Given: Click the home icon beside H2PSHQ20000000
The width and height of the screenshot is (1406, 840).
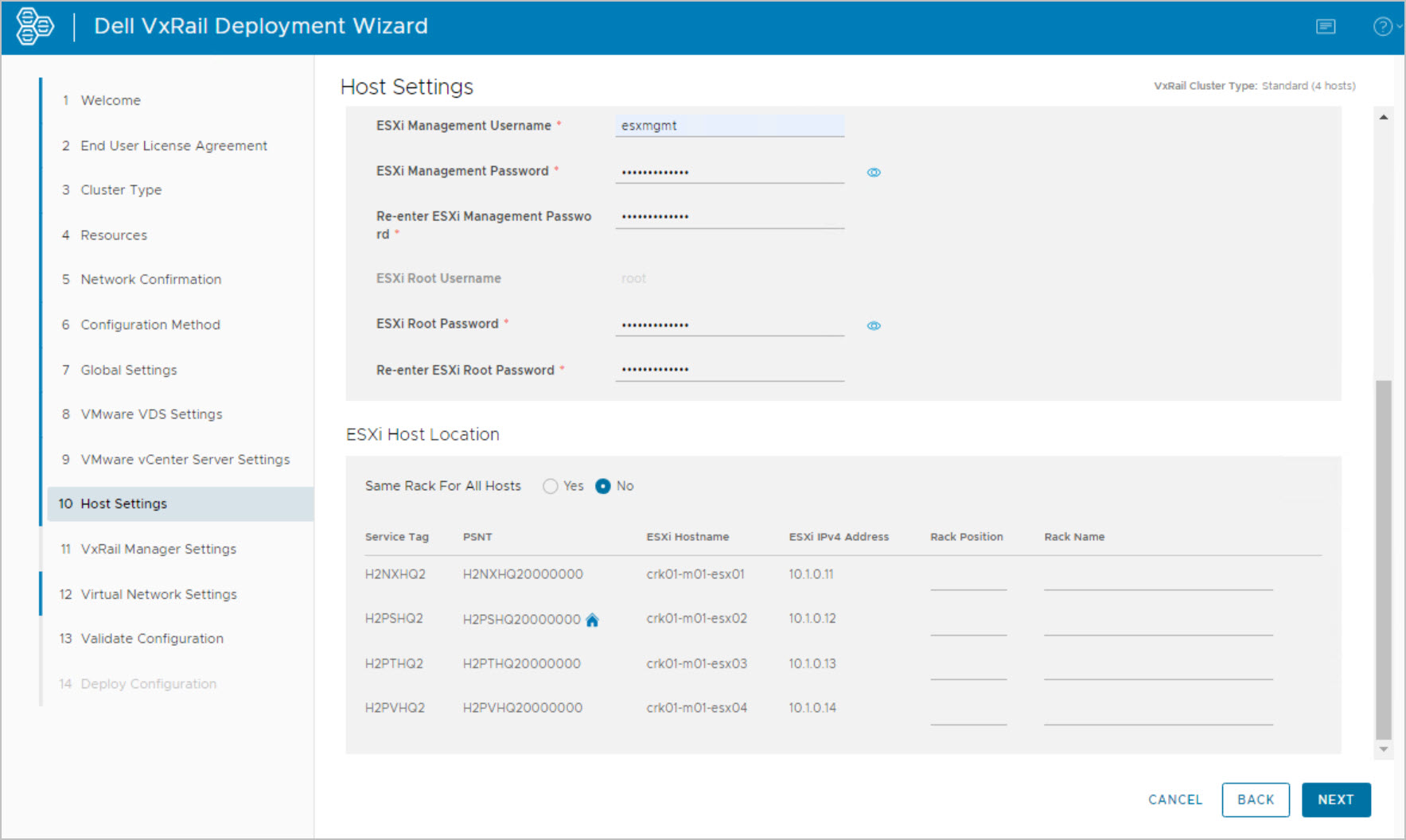Looking at the screenshot, I should click(592, 620).
